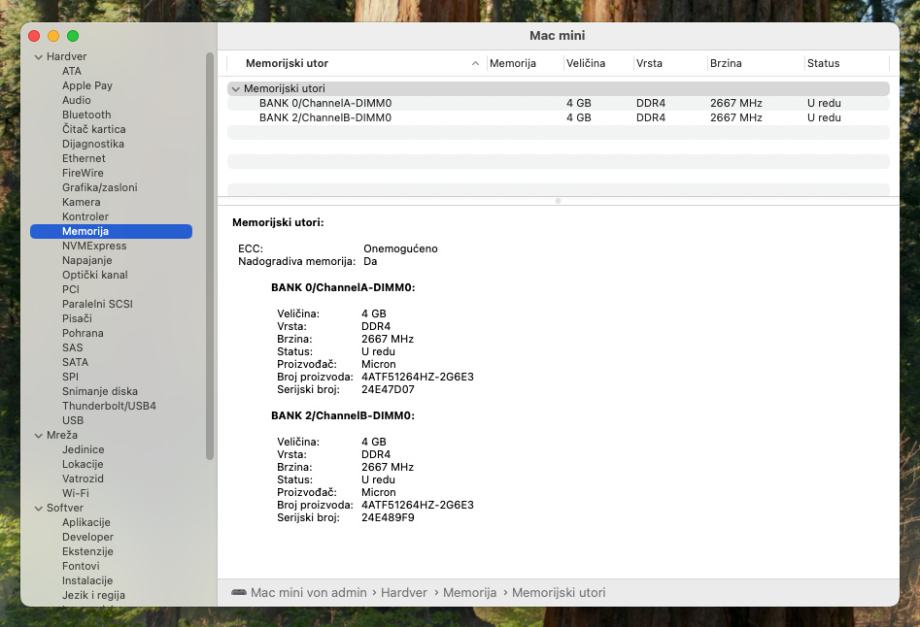Open the NVMExpress hardware entry
This screenshot has width=920, height=627.
94,246
